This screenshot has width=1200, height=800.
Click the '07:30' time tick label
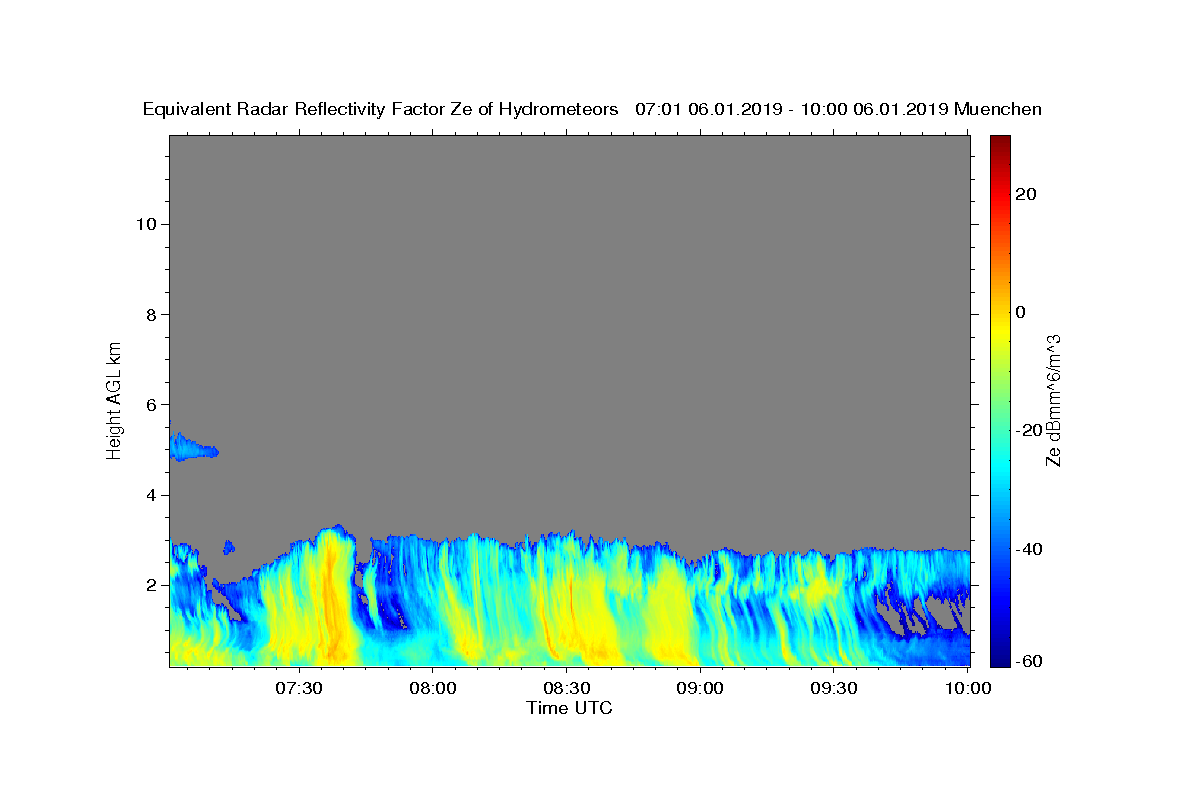299,688
